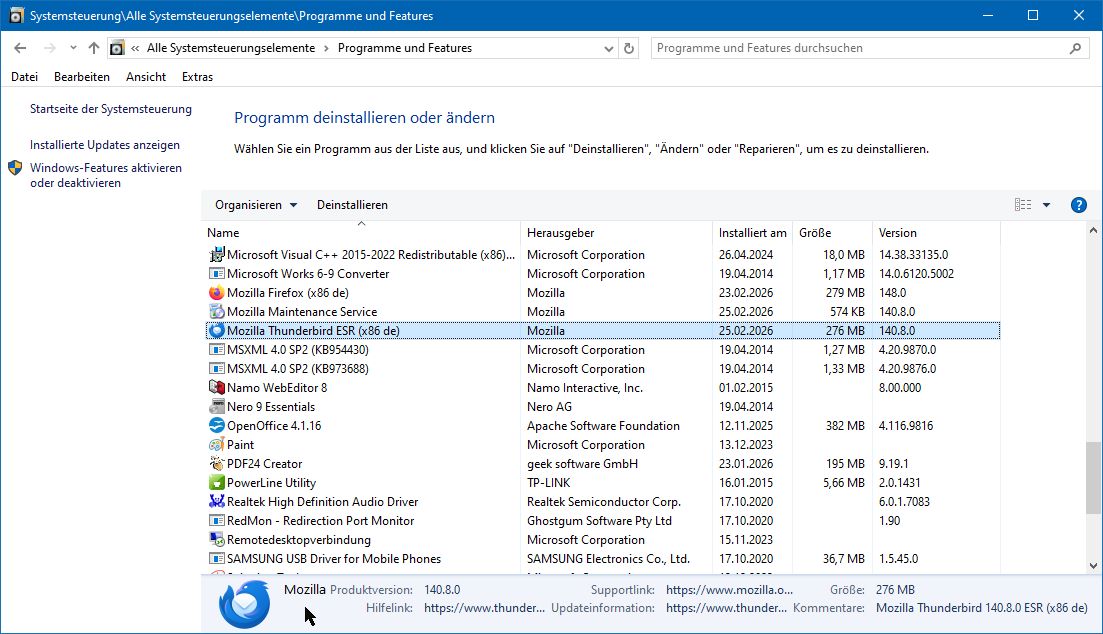The height and width of the screenshot is (634, 1103).
Task: Open the Ansicht menu
Action: tap(146, 77)
